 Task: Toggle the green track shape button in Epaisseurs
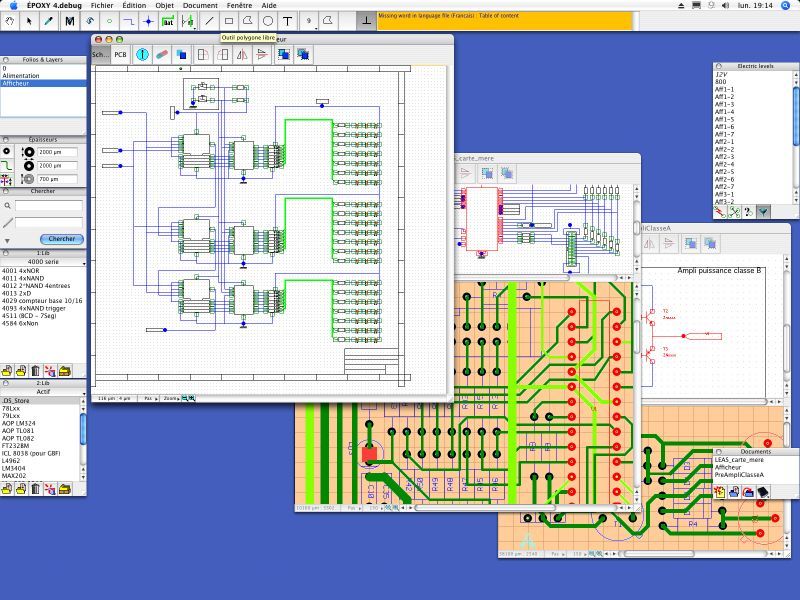point(6,166)
